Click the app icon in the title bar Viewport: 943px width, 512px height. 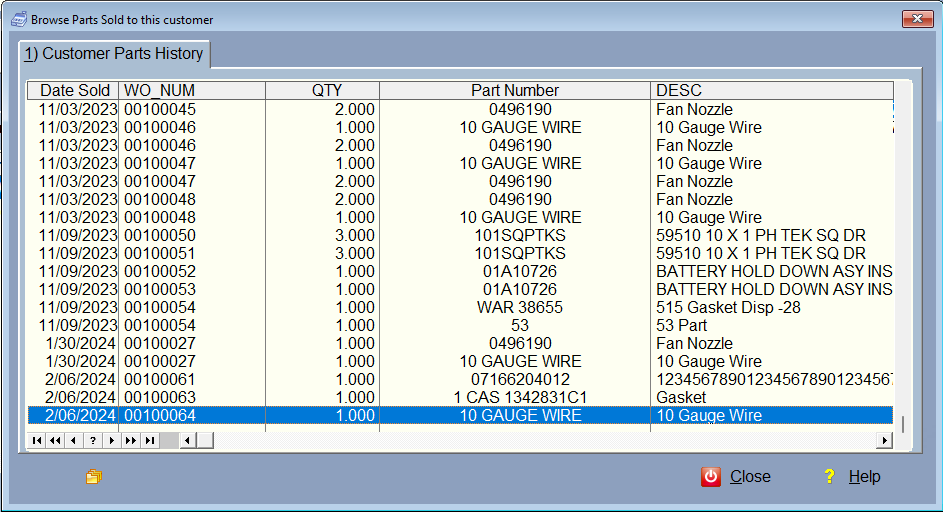click(18, 19)
